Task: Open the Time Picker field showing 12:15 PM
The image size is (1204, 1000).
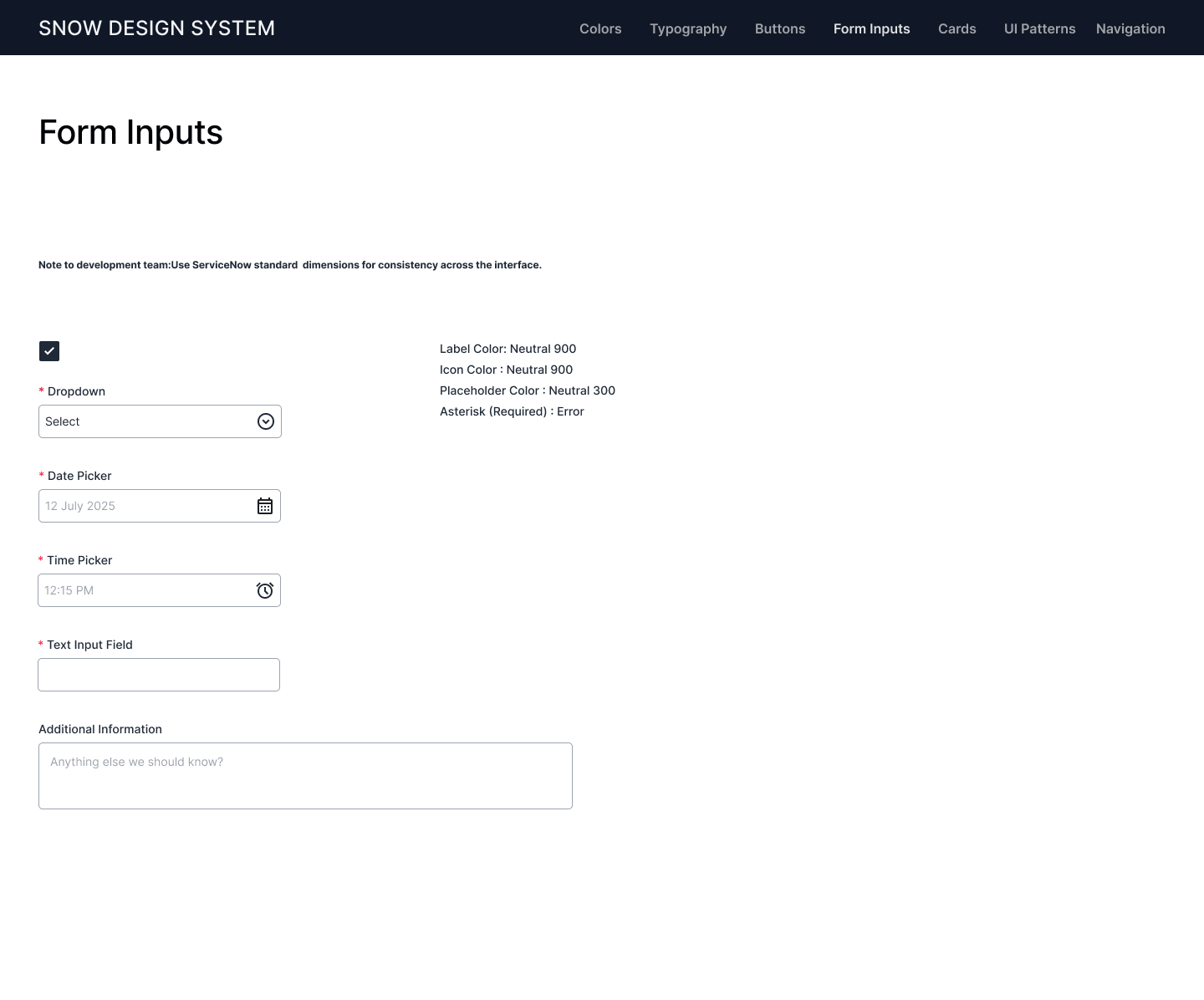Action: point(146,590)
